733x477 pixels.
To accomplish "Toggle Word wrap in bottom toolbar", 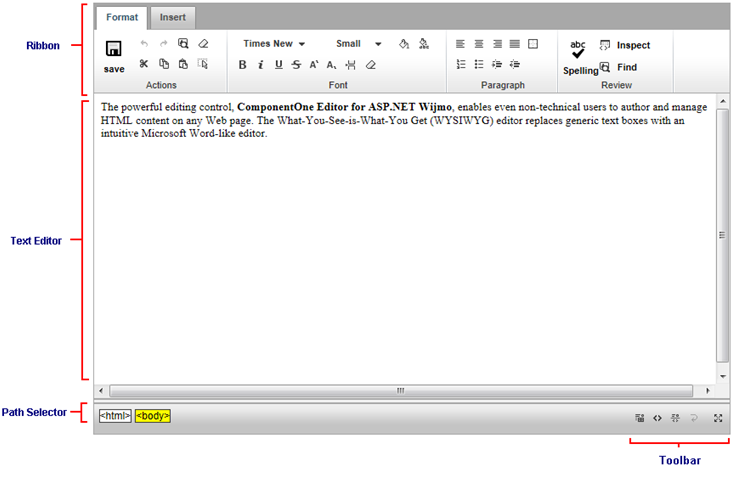I will pyautogui.click(x=694, y=418).
